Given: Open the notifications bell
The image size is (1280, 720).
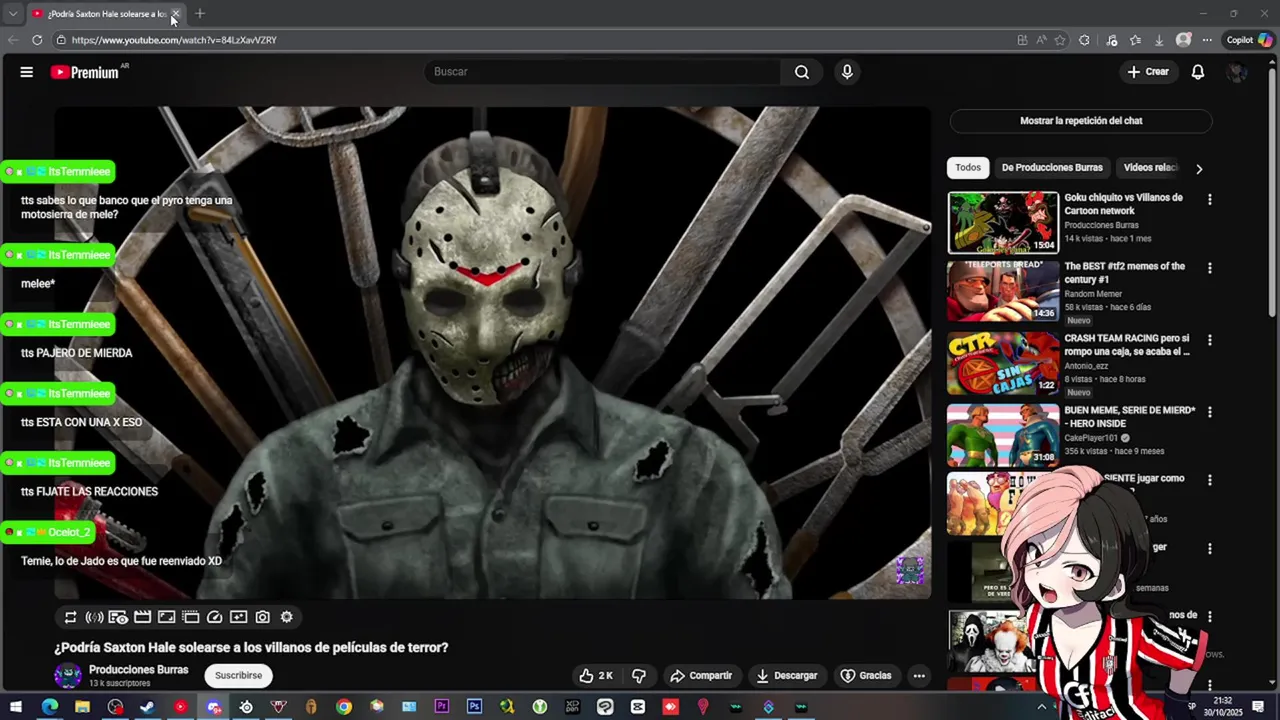Looking at the screenshot, I should [x=1198, y=72].
